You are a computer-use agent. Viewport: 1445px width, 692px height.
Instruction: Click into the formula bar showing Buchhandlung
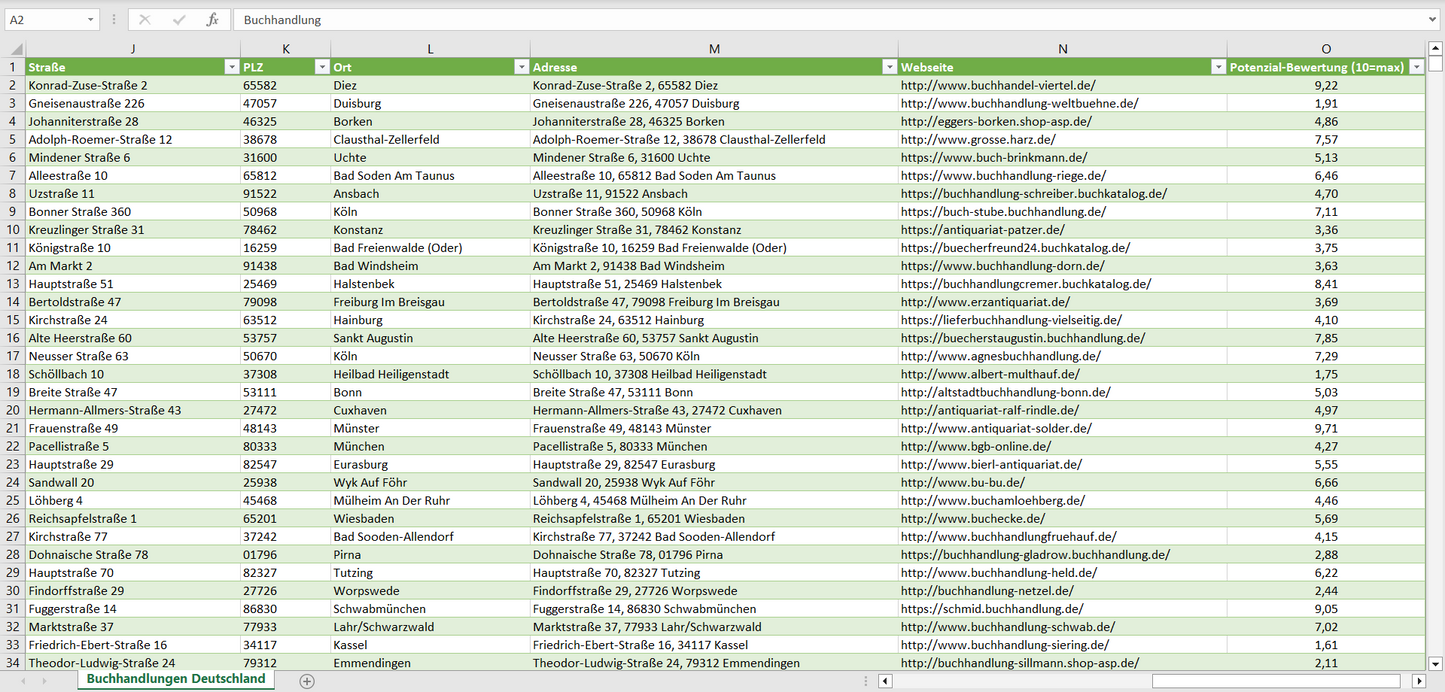[800, 20]
